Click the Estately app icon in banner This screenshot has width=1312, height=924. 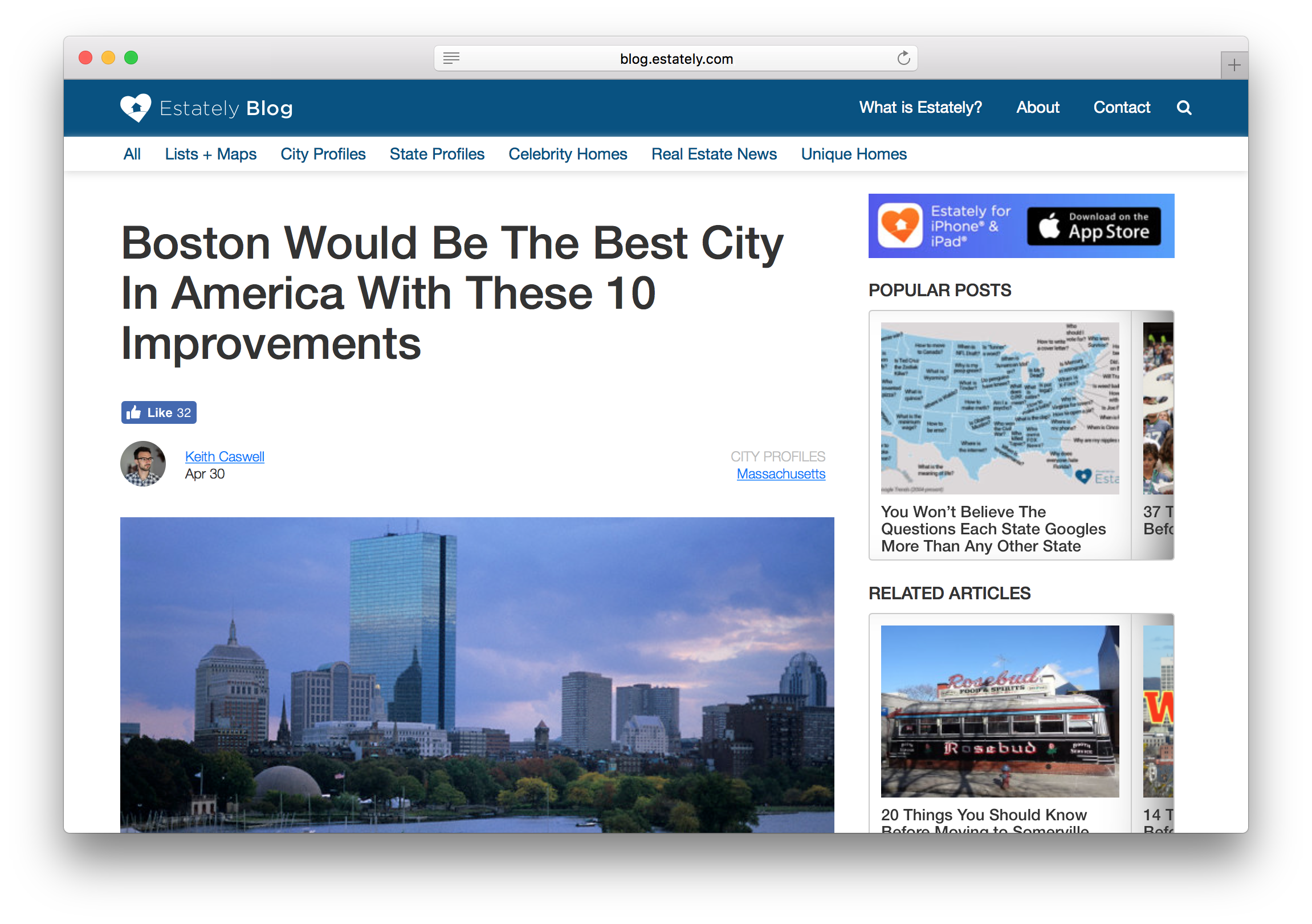tap(899, 226)
